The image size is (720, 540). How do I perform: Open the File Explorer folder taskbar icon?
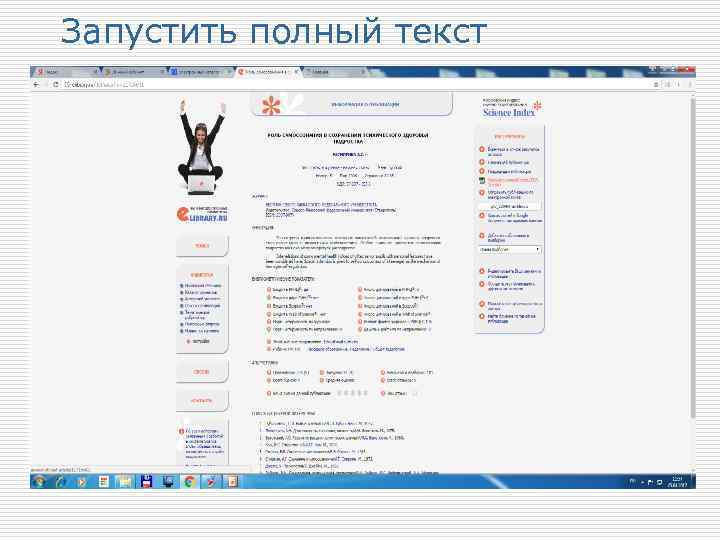pyautogui.click(x=124, y=482)
